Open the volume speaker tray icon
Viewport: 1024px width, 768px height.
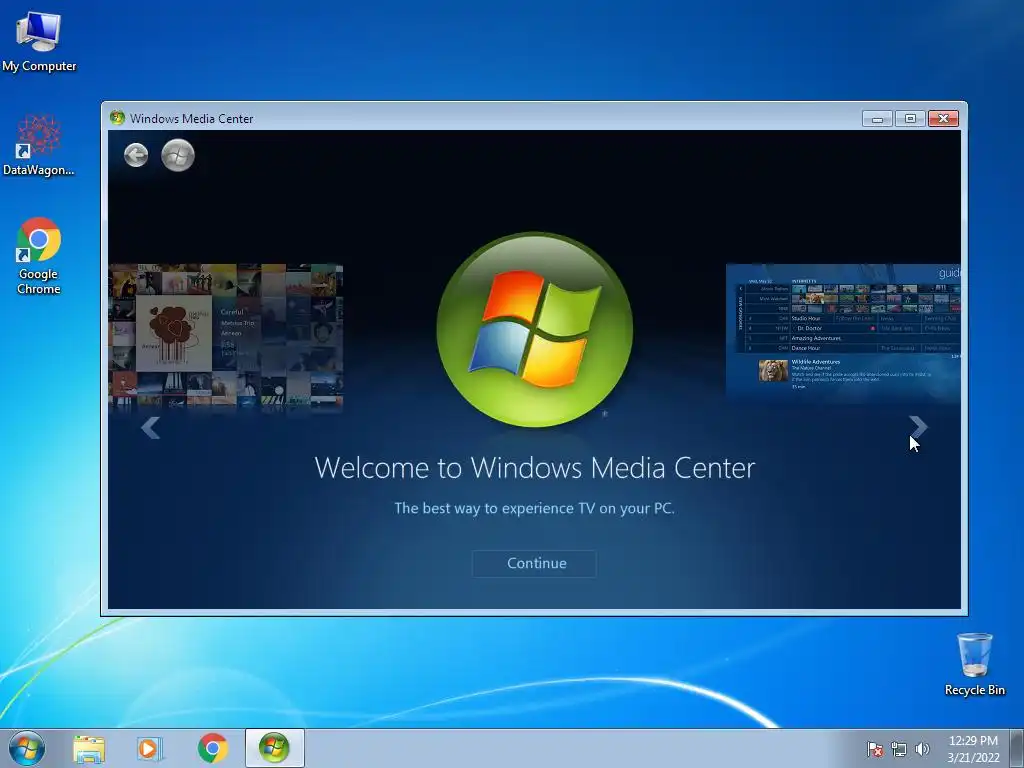(x=922, y=749)
